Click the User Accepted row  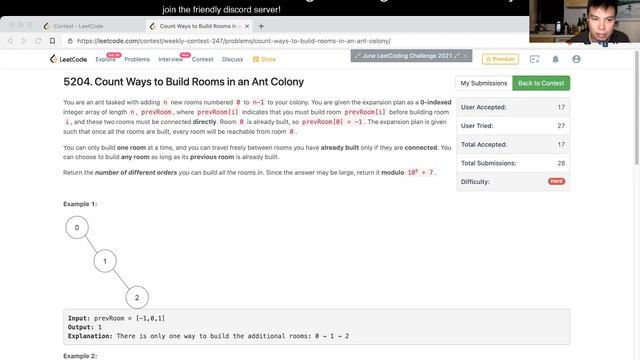click(513, 107)
